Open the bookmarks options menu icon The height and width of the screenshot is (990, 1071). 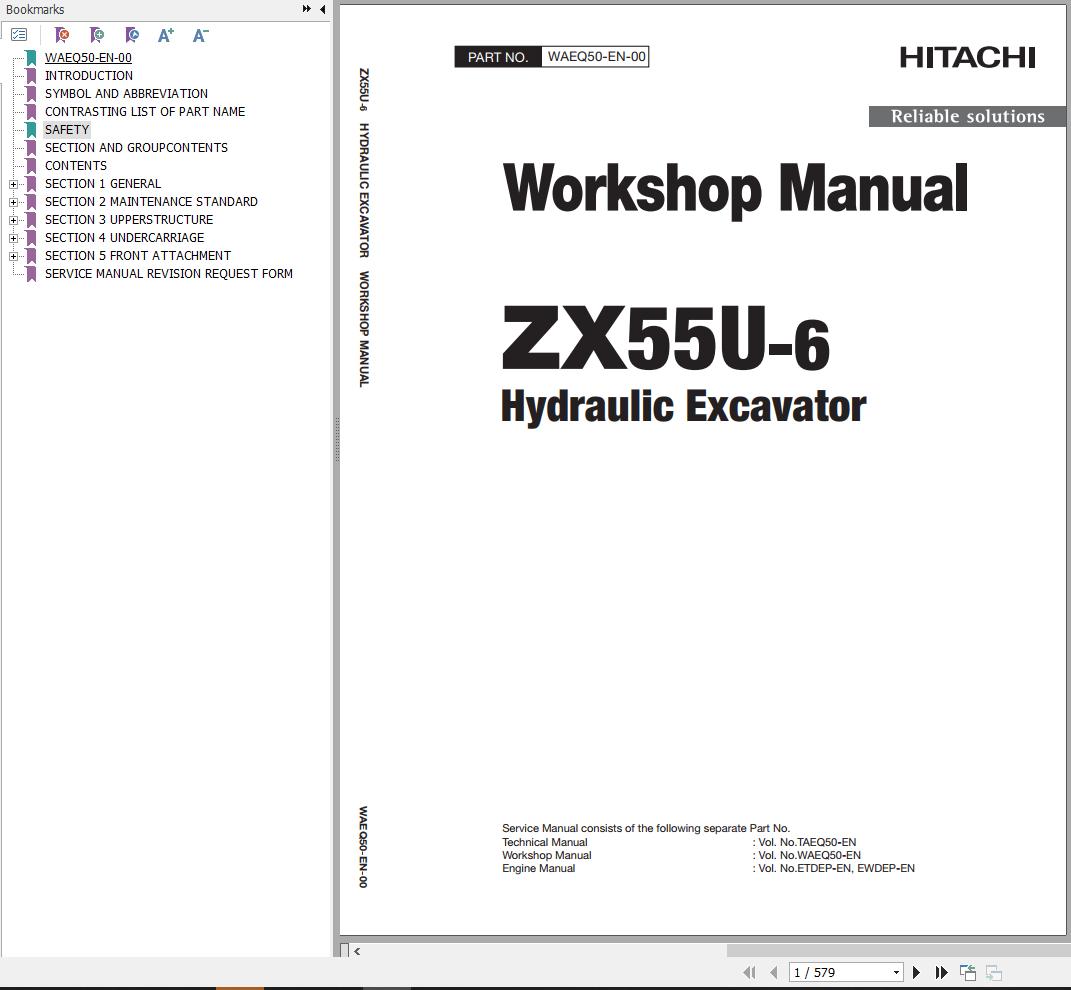coord(19,35)
